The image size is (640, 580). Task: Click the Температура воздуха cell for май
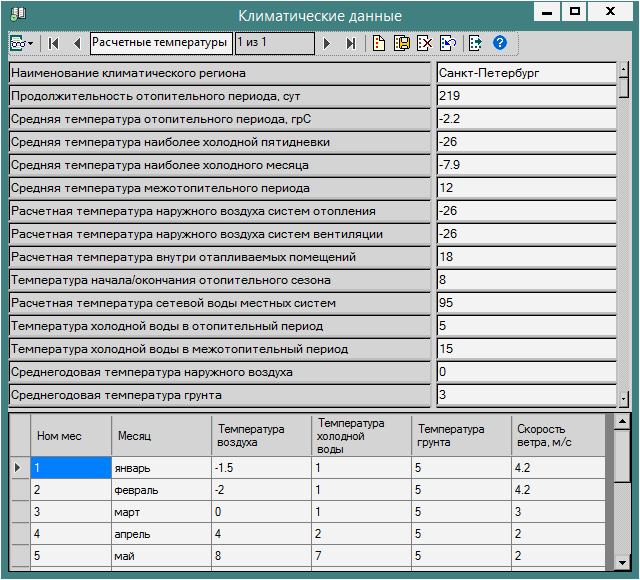point(260,556)
